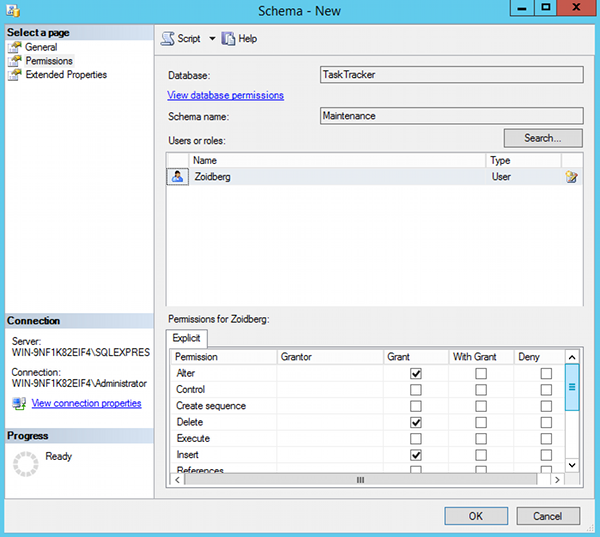This screenshot has width=600, height=537.
Task: Check Deny for Execute permission
Action: point(546,438)
